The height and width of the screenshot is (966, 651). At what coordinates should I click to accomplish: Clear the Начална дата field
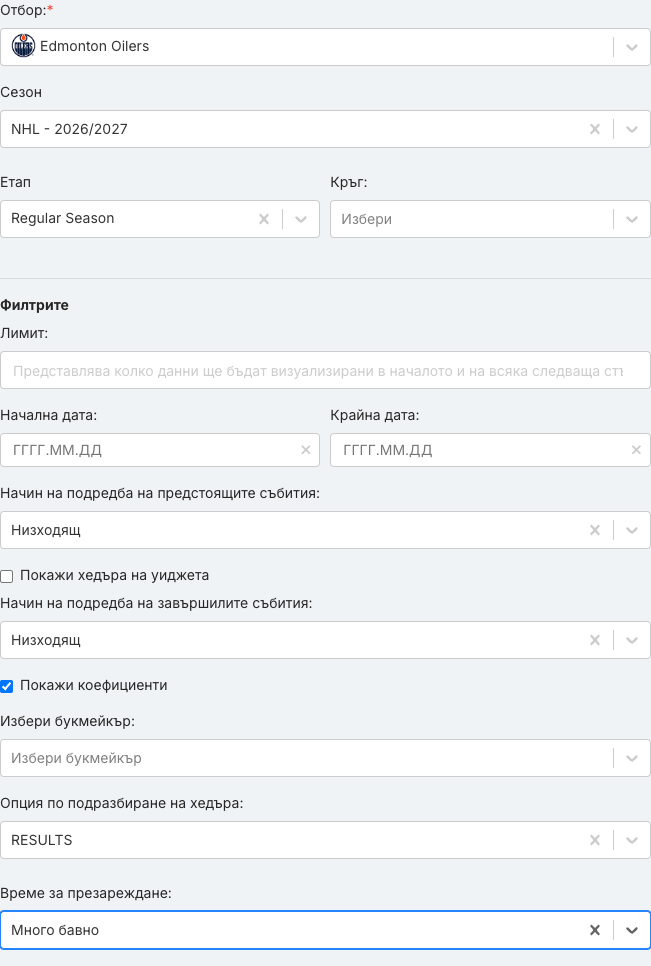(305, 450)
